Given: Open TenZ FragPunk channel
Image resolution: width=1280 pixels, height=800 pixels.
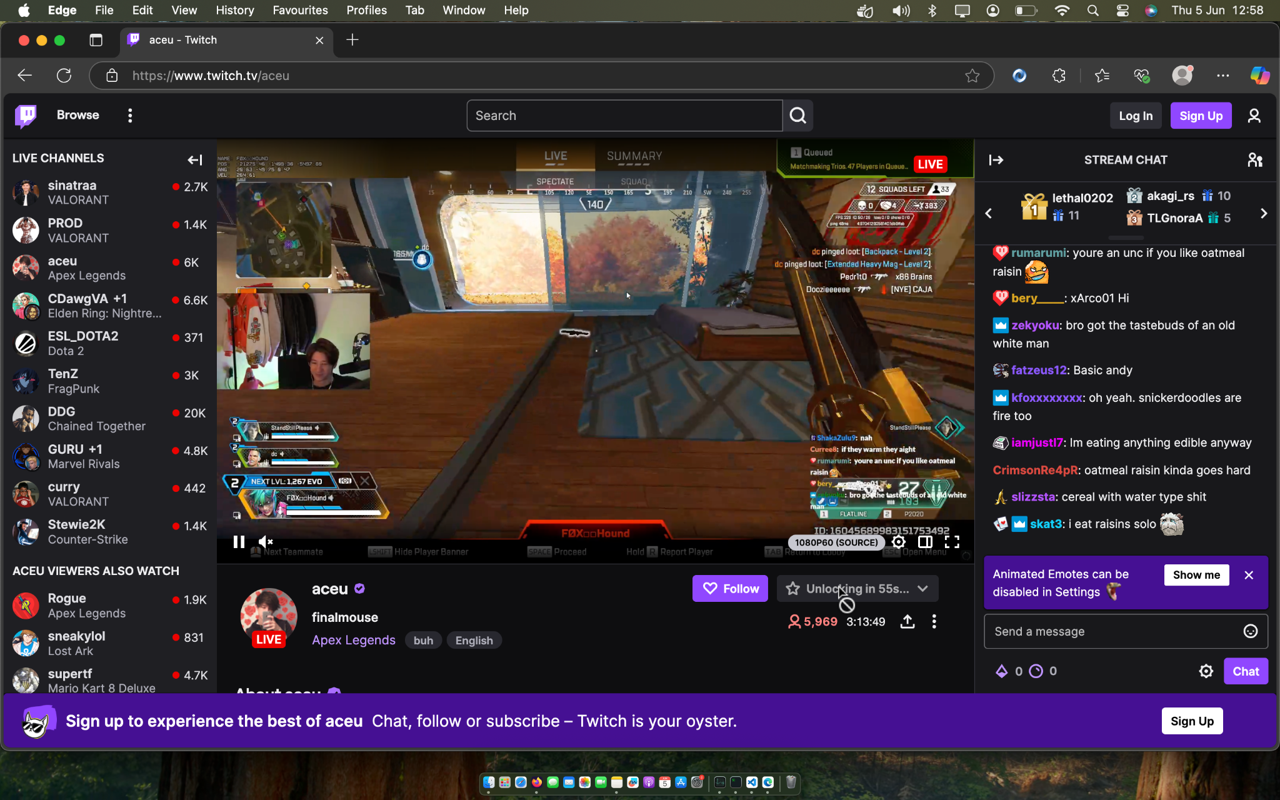Looking at the screenshot, I should coord(108,381).
